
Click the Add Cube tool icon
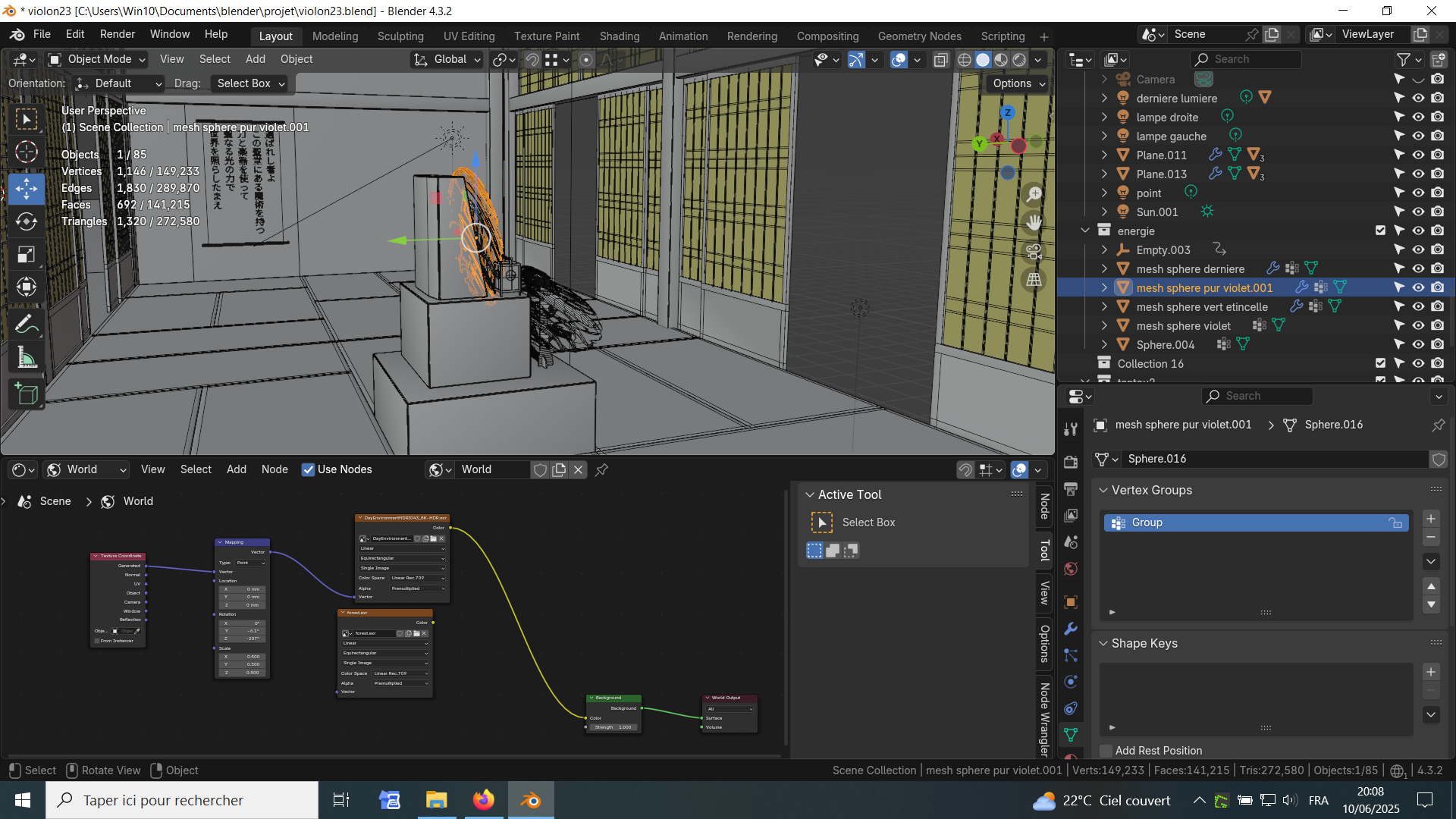(27, 394)
